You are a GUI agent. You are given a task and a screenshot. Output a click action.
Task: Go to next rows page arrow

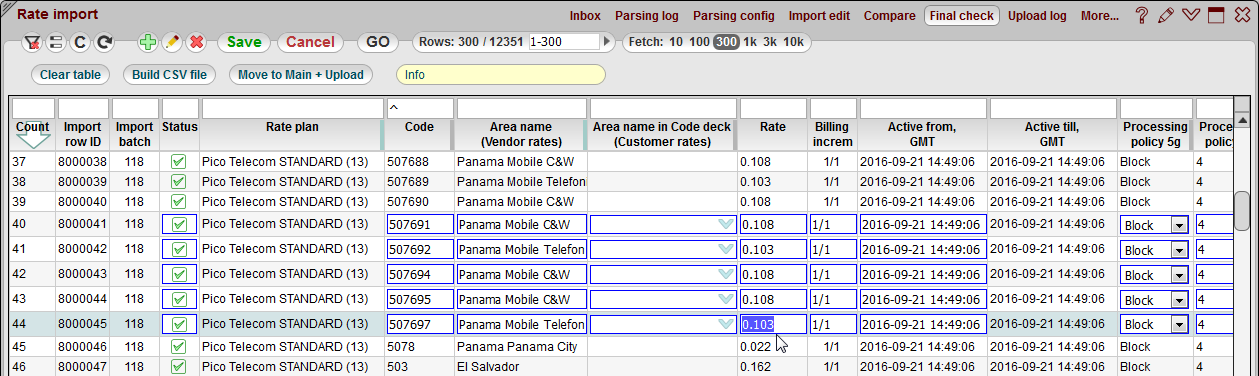(607, 42)
